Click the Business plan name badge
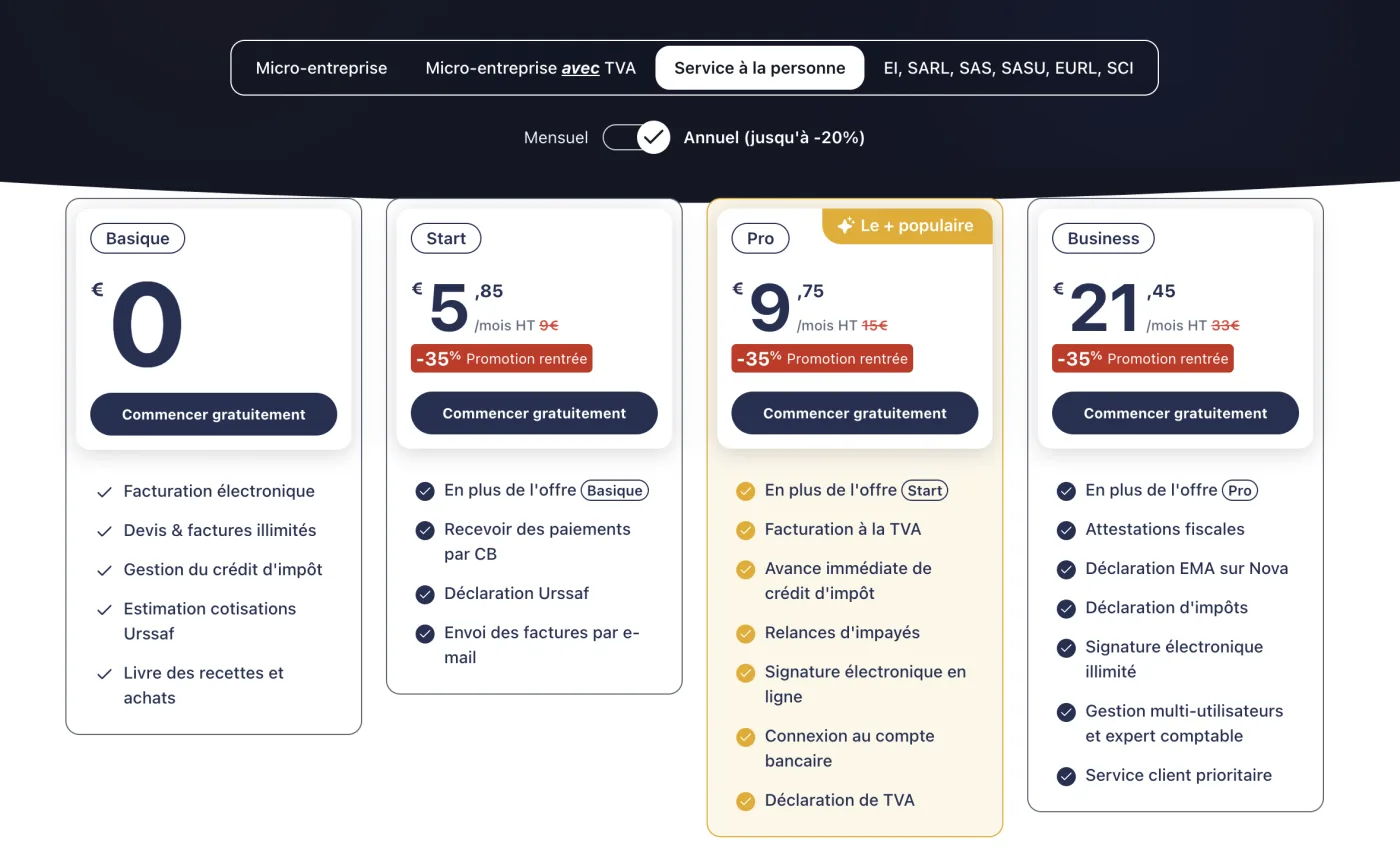The width and height of the screenshot is (1400, 864). [x=1103, y=238]
